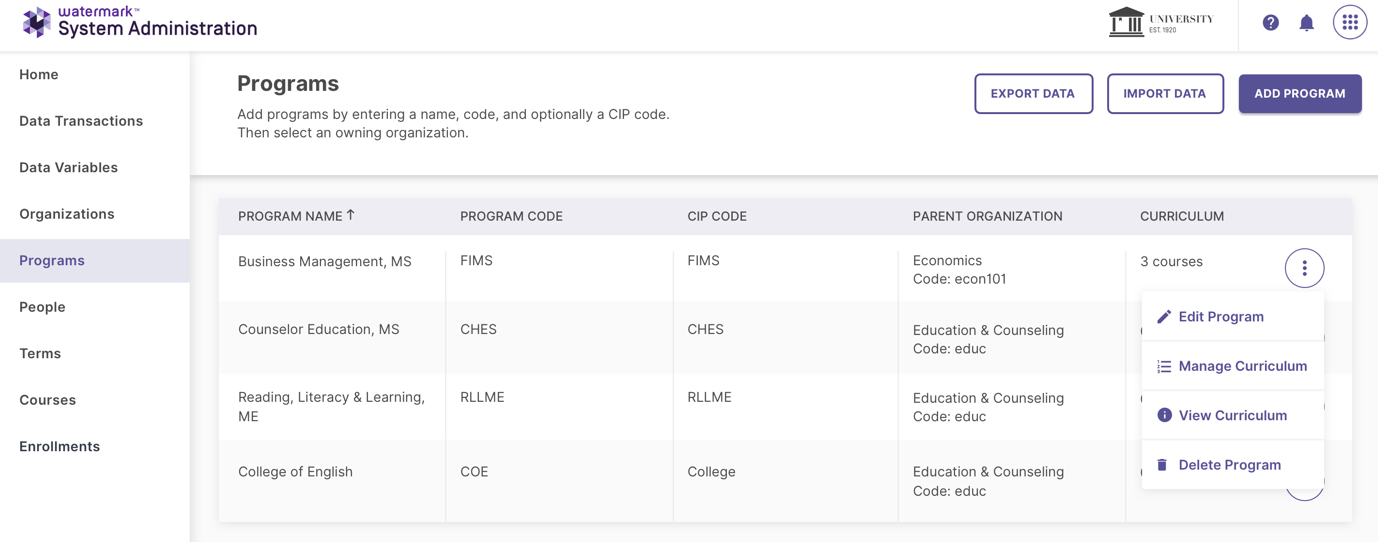The image size is (1378, 542).
Task: Choose Delete Program menu option
Action: click(x=1233, y=465)
